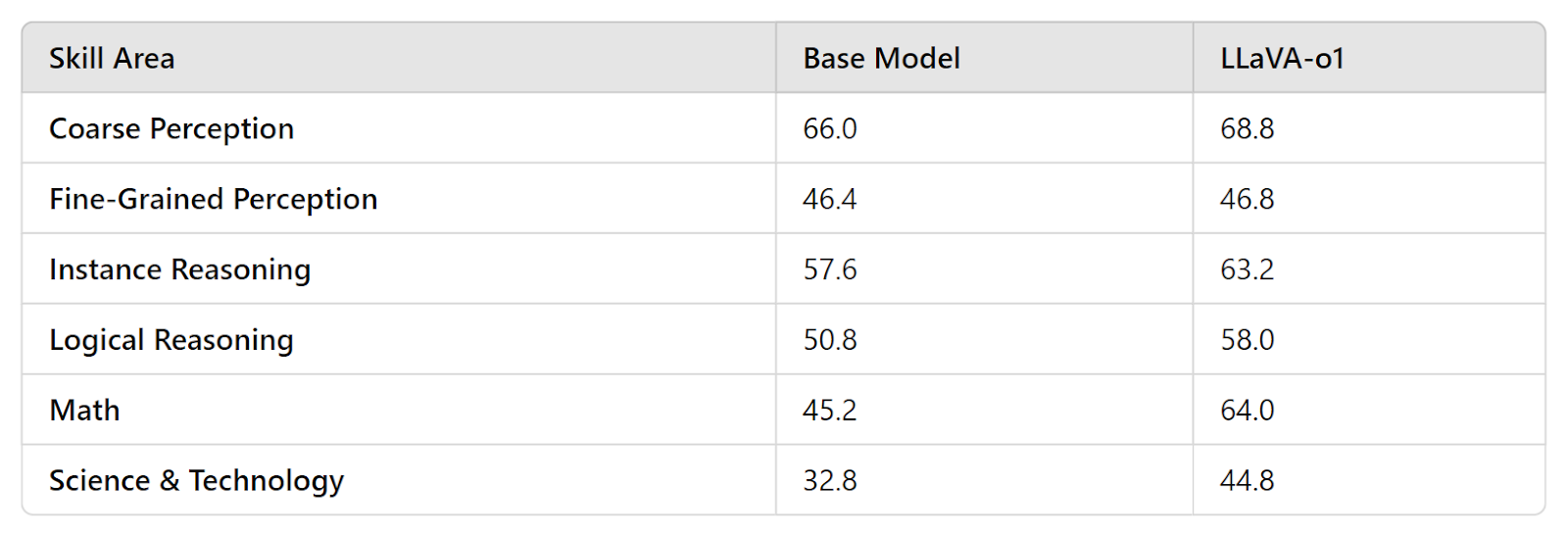The width and height of the screenshot is (1568, 536).
Task: Select the Coarse Perception row label
Action: (171, 129)
